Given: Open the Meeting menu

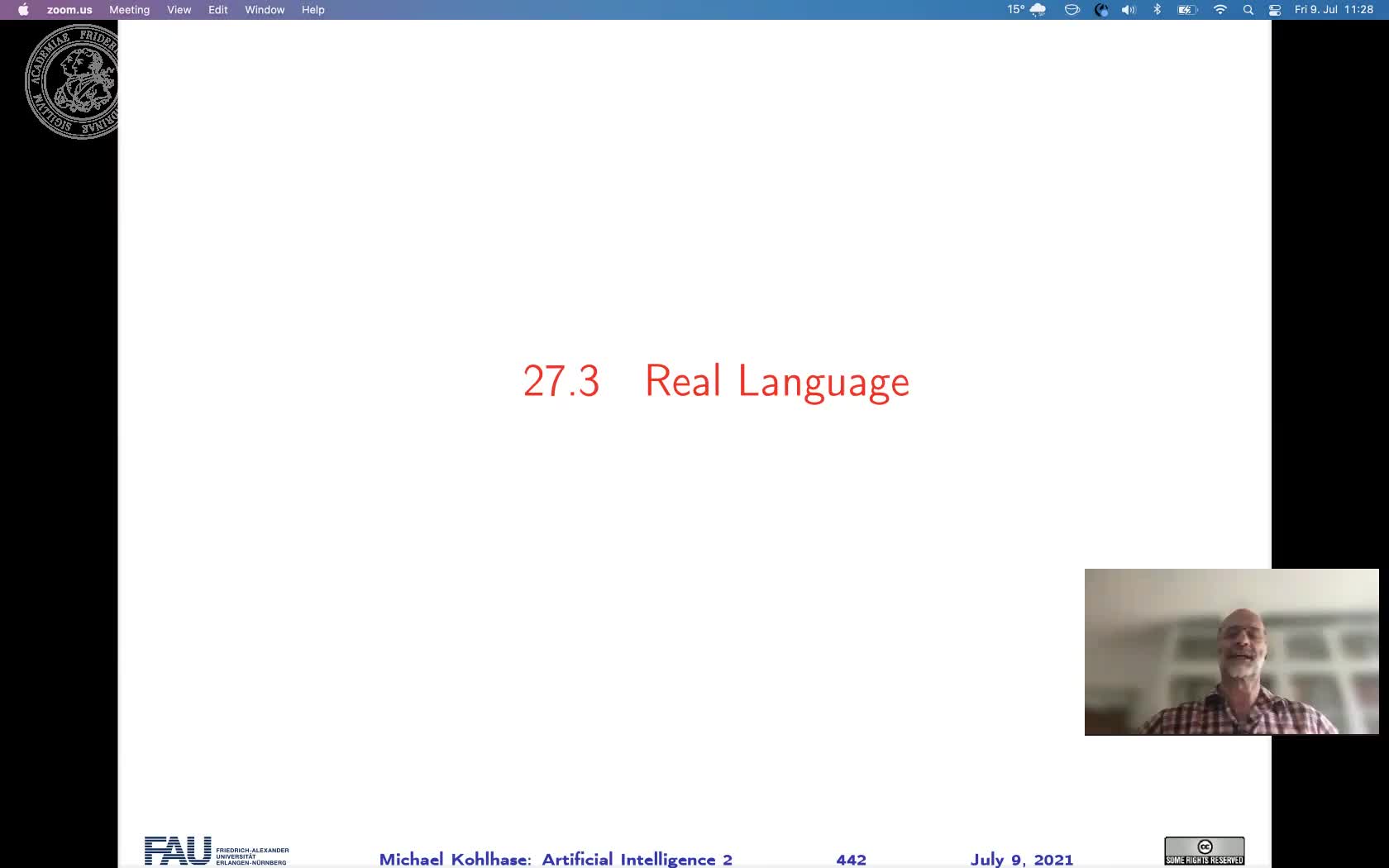Looking at the screenshot, I should [130, 10].
